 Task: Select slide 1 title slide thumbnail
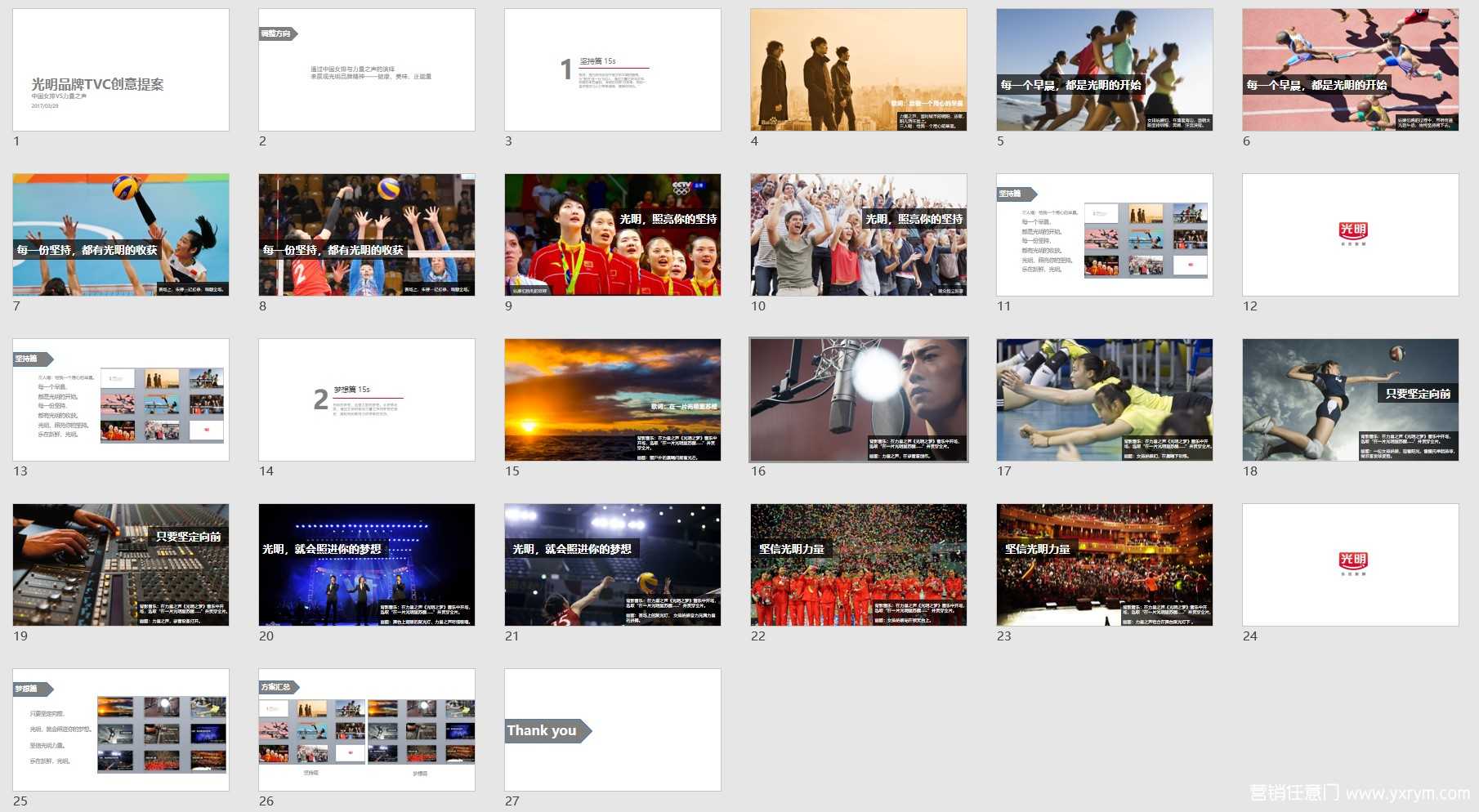[x=121, y=69]
